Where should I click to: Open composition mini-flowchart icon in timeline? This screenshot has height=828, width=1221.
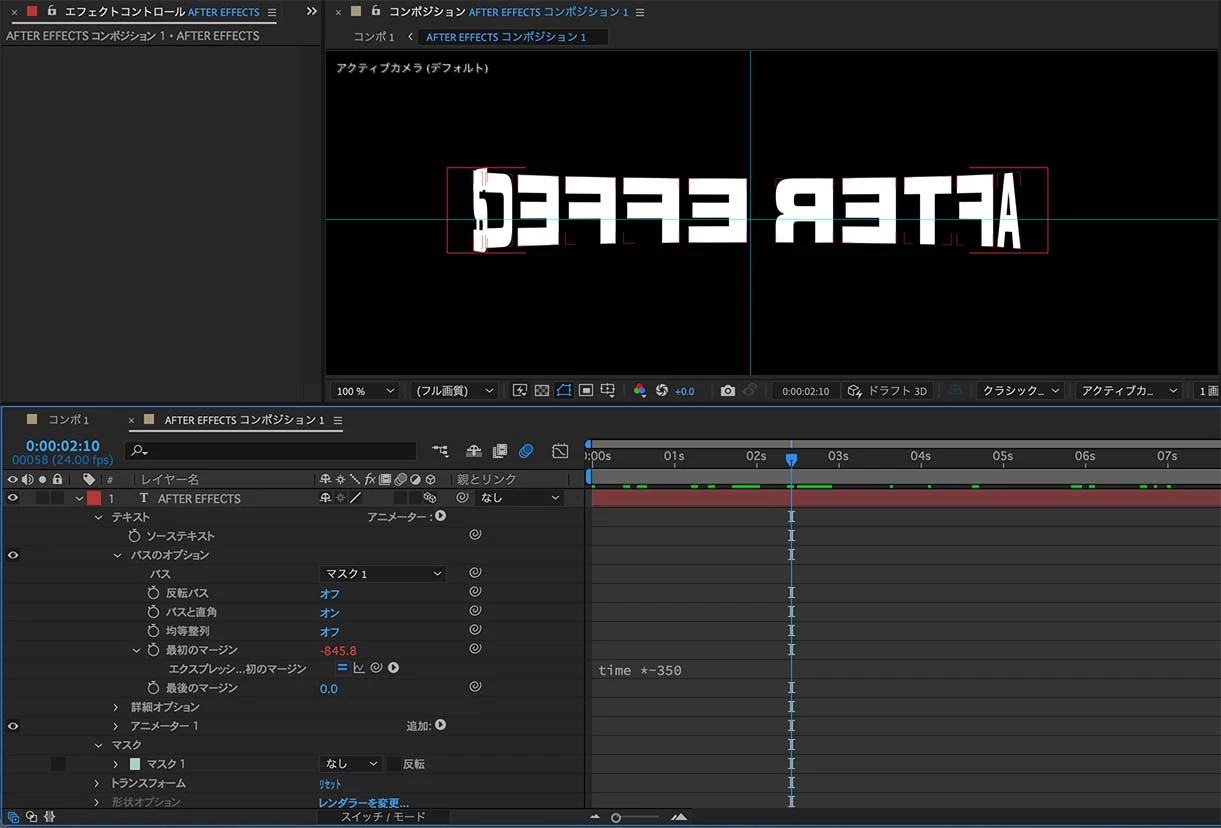[440, 451]
